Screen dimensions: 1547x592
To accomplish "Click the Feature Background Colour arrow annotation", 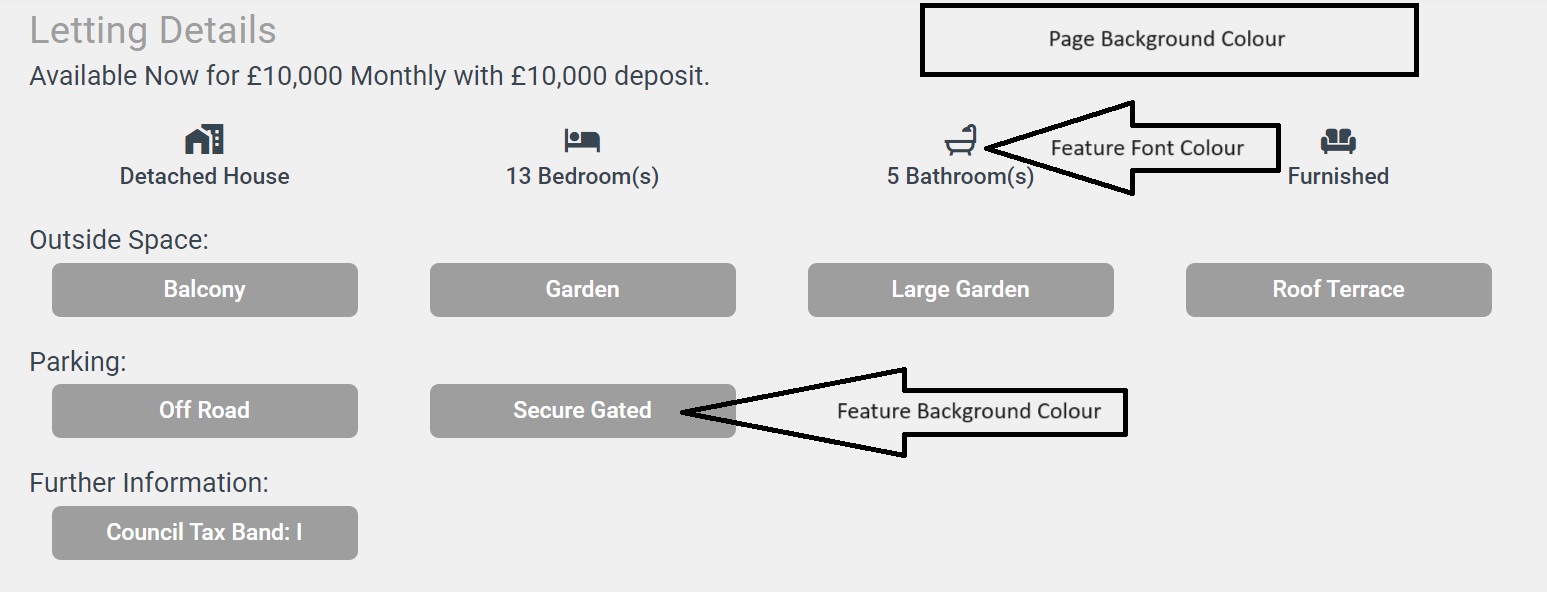I will click(x=968, y=411).
